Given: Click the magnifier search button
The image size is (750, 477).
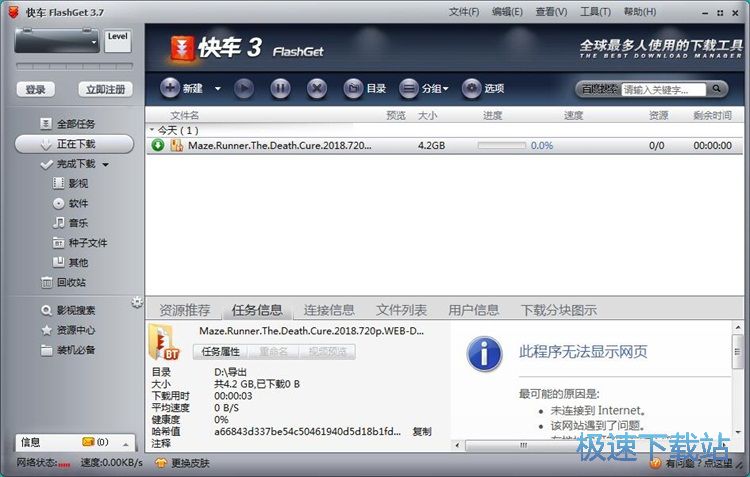Looking at the screenshot, I should pyautogui.click(x=717, y=89).
